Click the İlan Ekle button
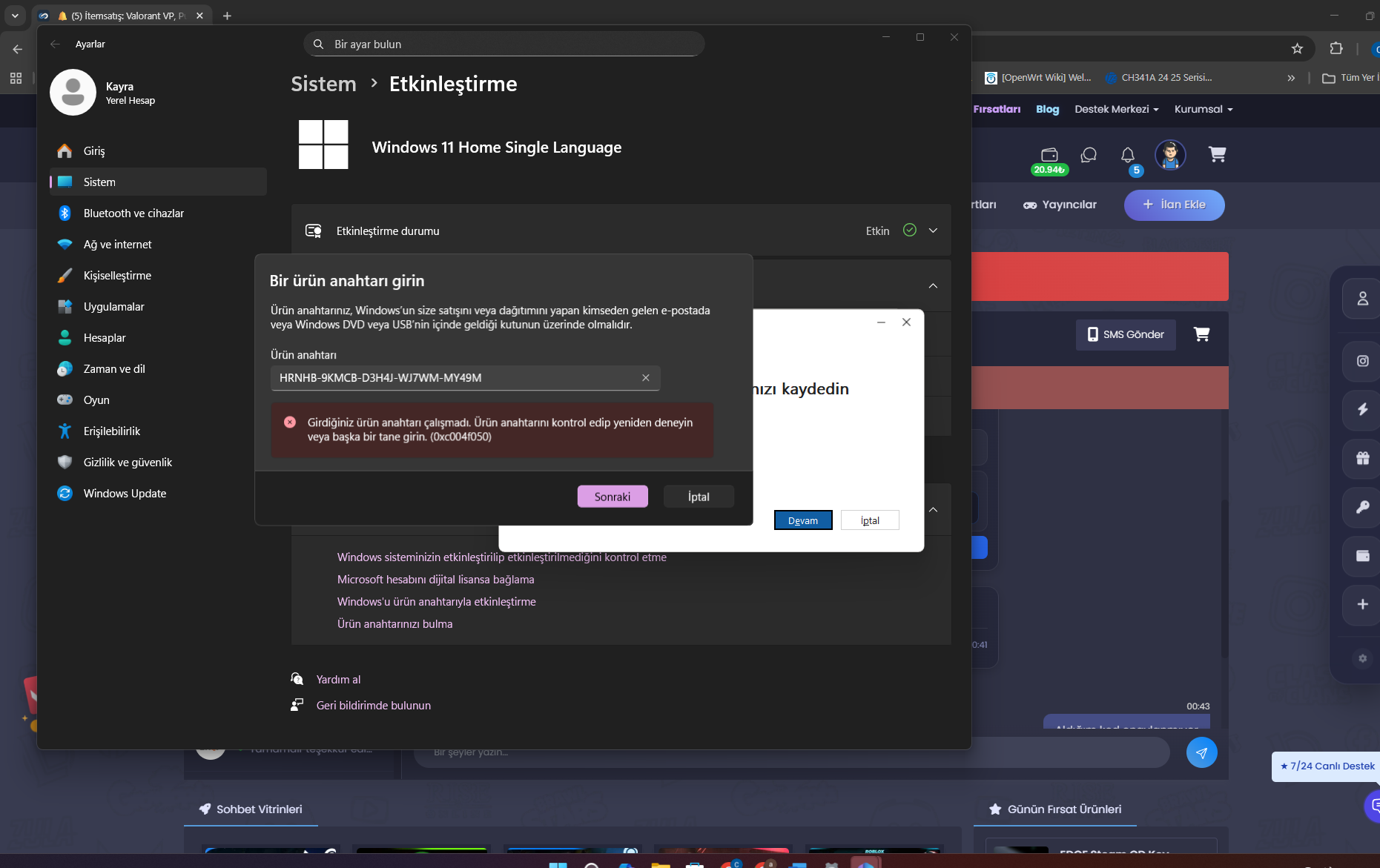1380x868 pixels. click(x=1174, y=205)
